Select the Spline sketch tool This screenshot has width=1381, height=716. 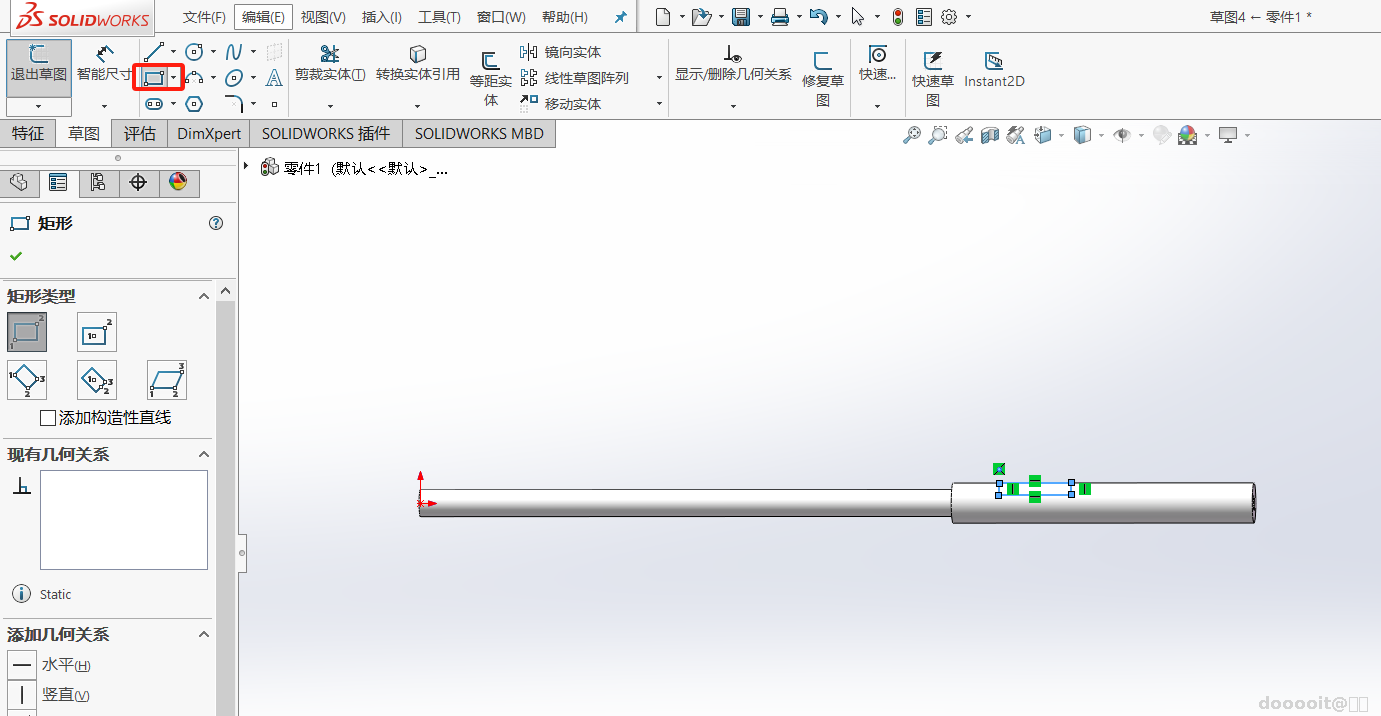[x=234, y=51]
